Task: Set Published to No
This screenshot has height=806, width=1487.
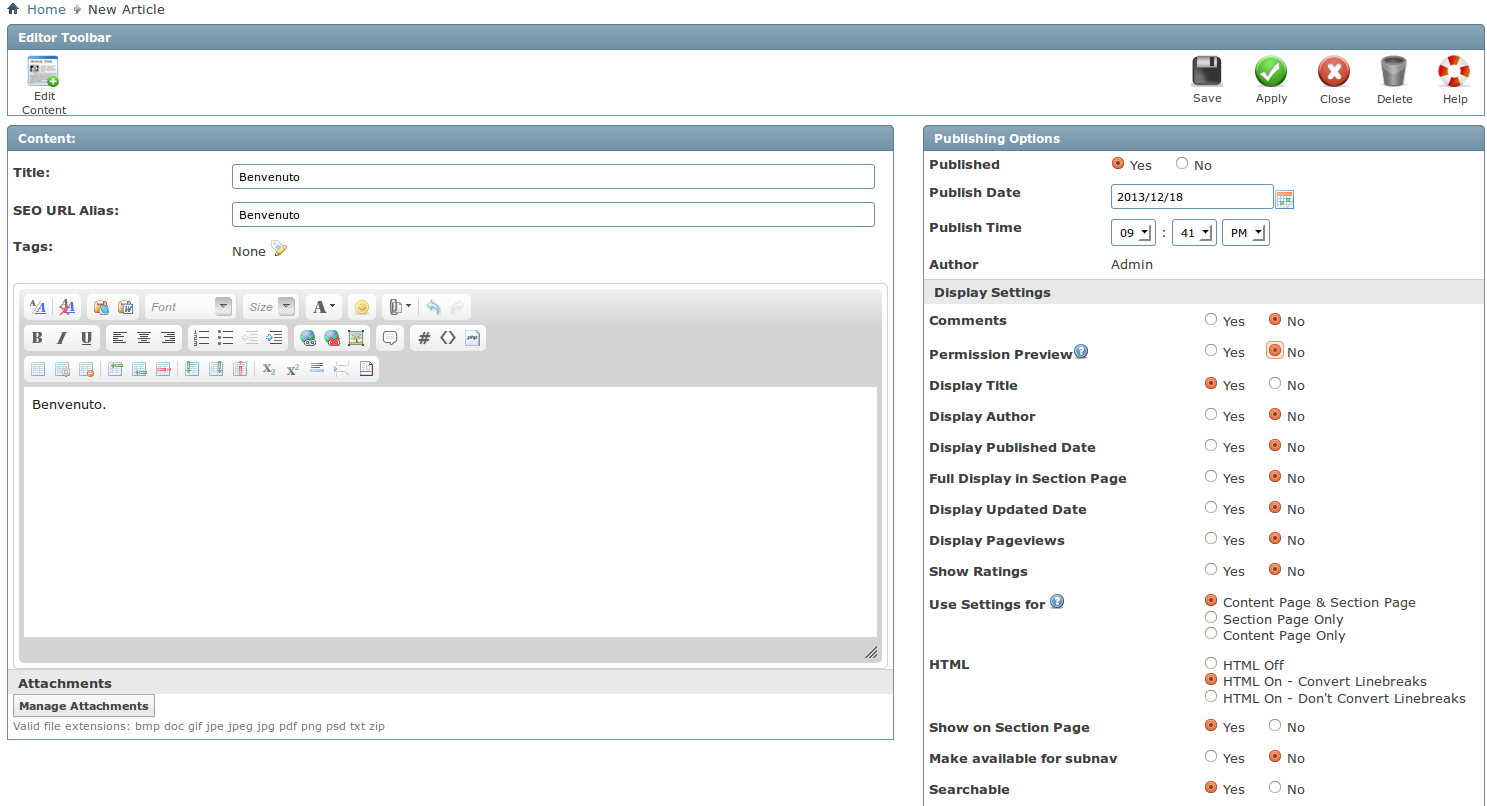Action: tap(1182, 164)
